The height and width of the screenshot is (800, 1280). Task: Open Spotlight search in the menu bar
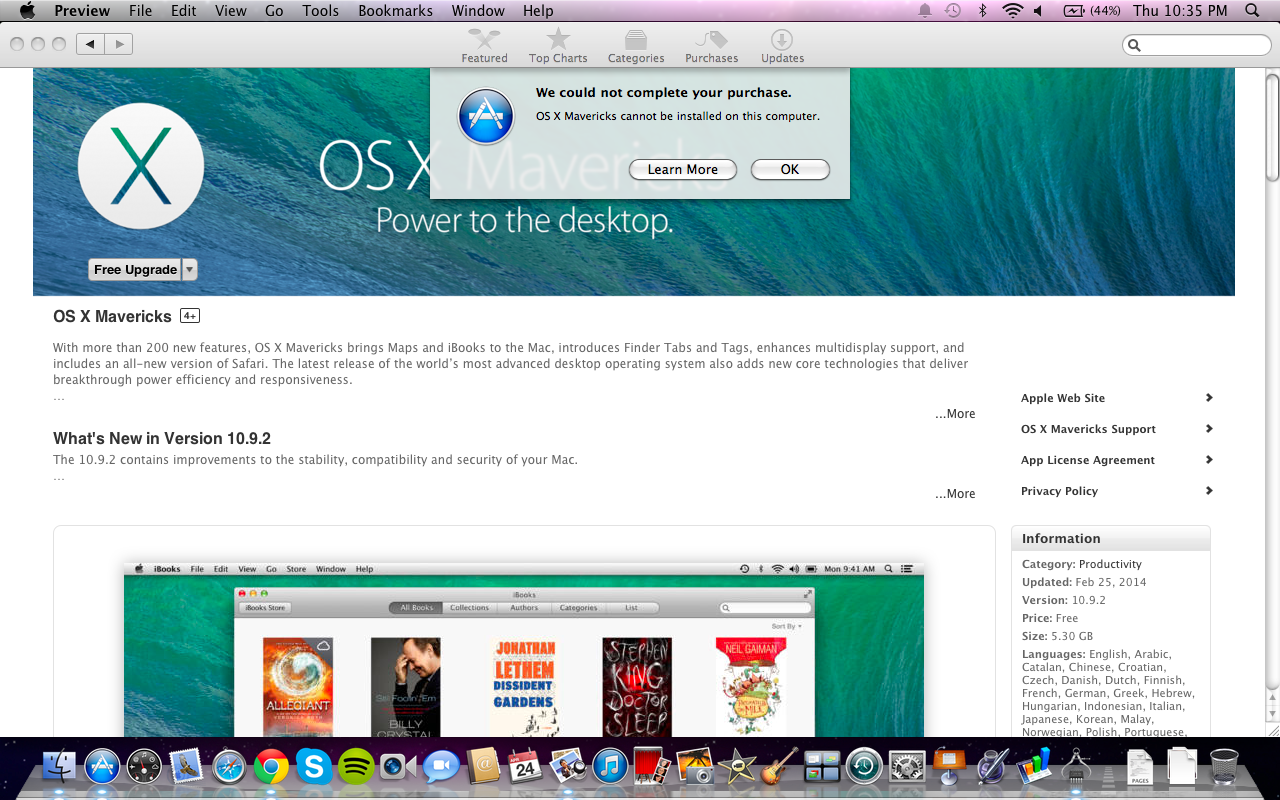tap(1252, 11)
